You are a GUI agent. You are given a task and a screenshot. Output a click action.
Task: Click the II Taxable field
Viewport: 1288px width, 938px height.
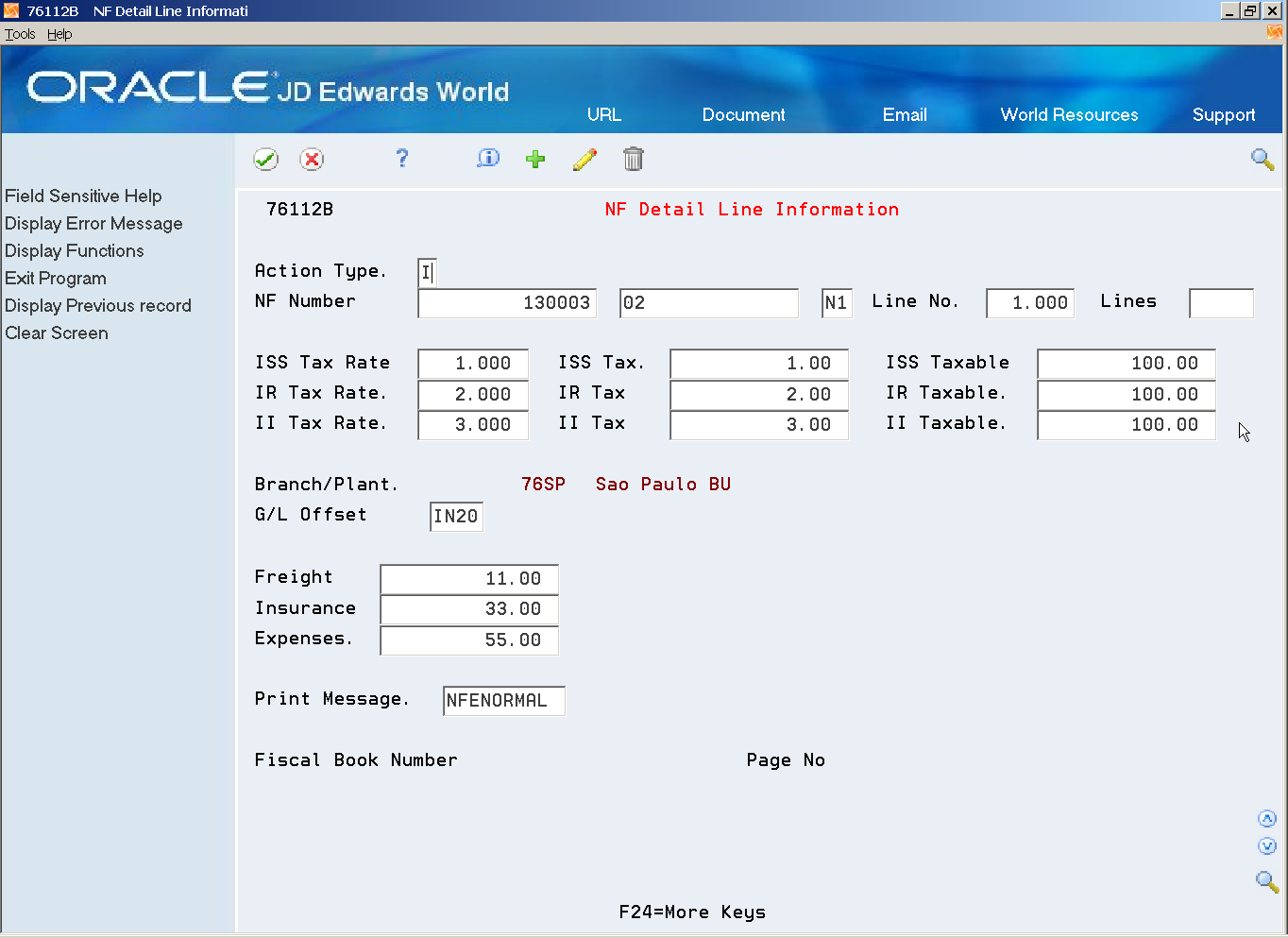click(x=1127, y=425)
